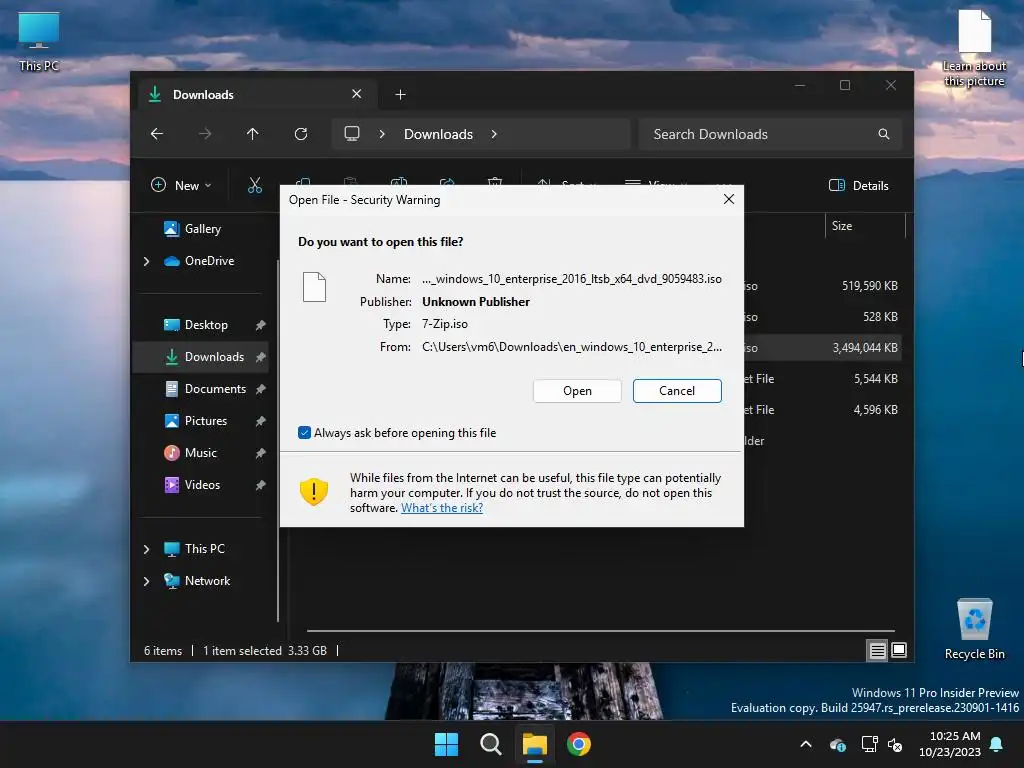Open taskbar Search

point(490,744)
